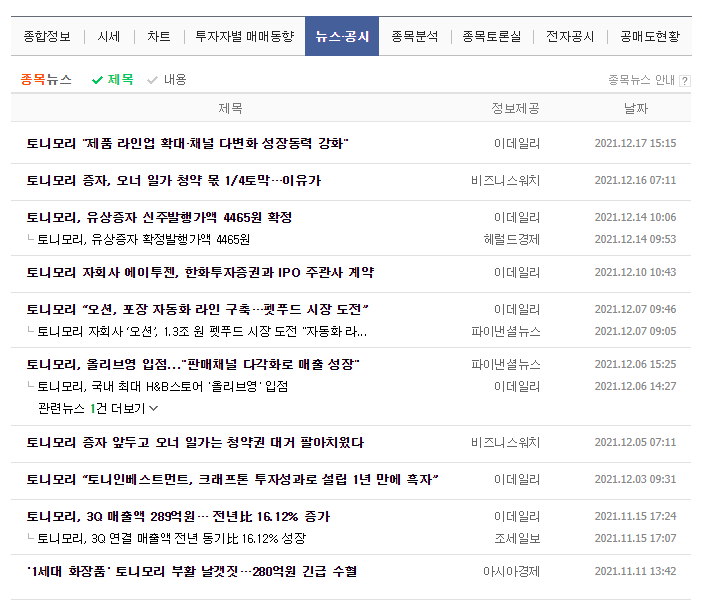The image size is (702, 609).
Task: Open article 3Q 매출액 289억원 전년比 16.12% 증가
Action: [x=178, y=517]
